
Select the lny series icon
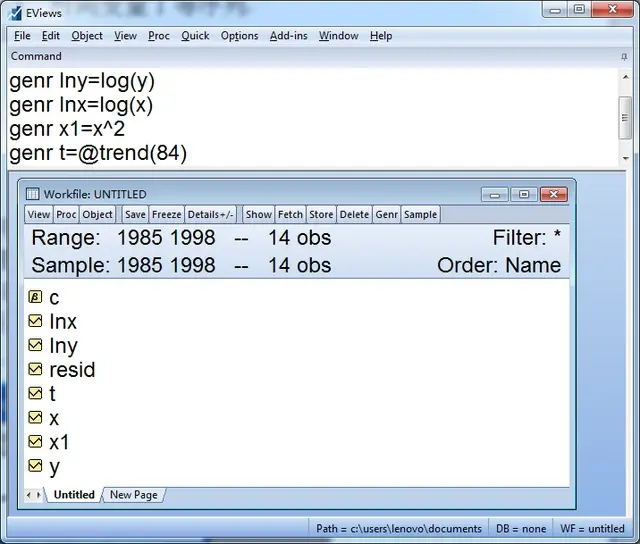35,345
